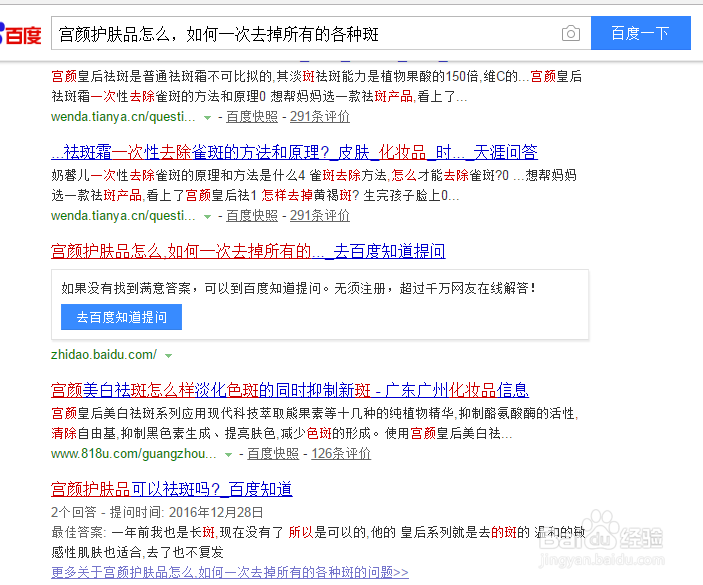Click the second wenda.tianya.cn/questi... URL text
The image size is (703, 585).
[123, 216]
